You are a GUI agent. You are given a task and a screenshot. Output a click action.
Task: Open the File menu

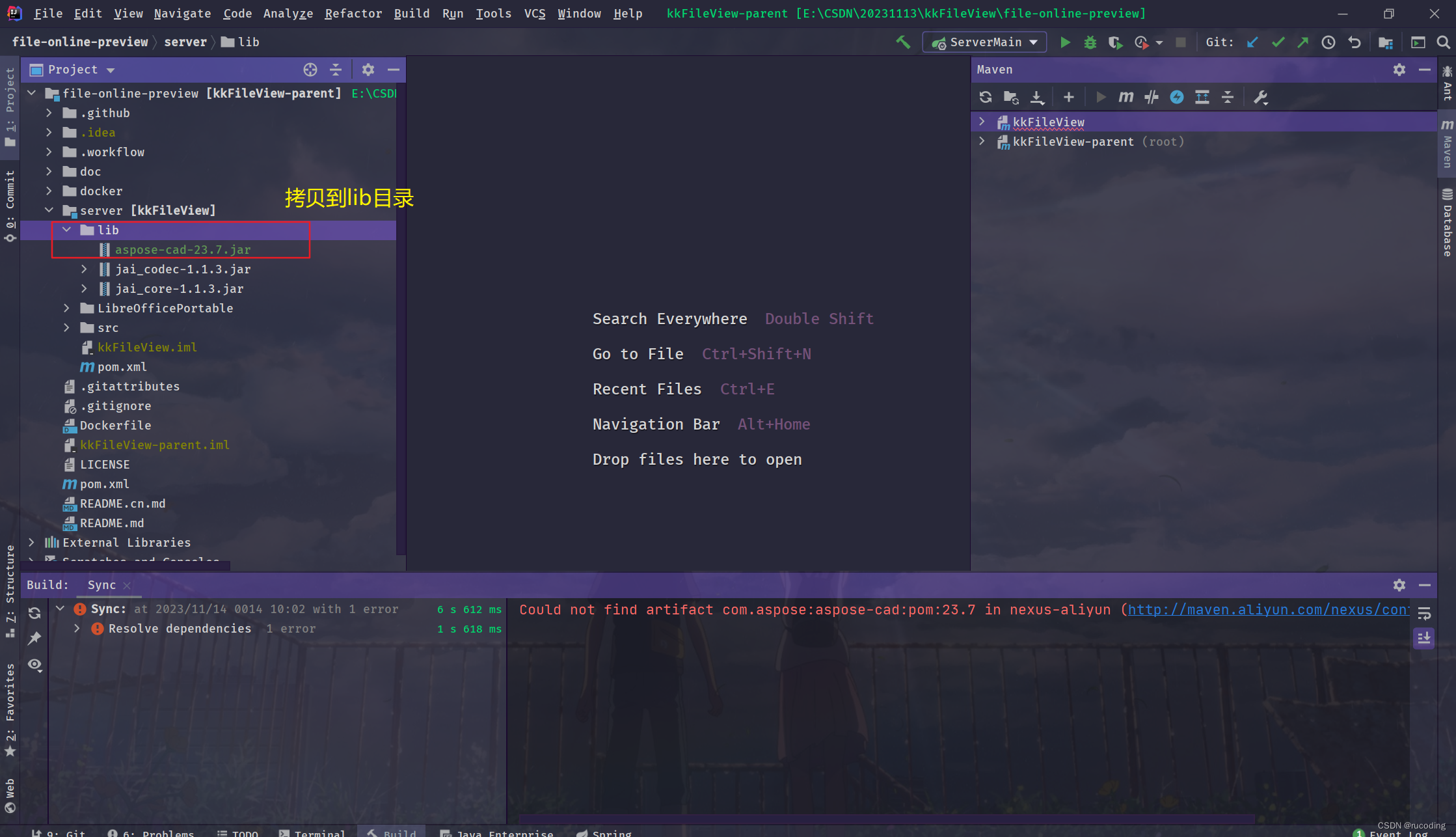48,14
